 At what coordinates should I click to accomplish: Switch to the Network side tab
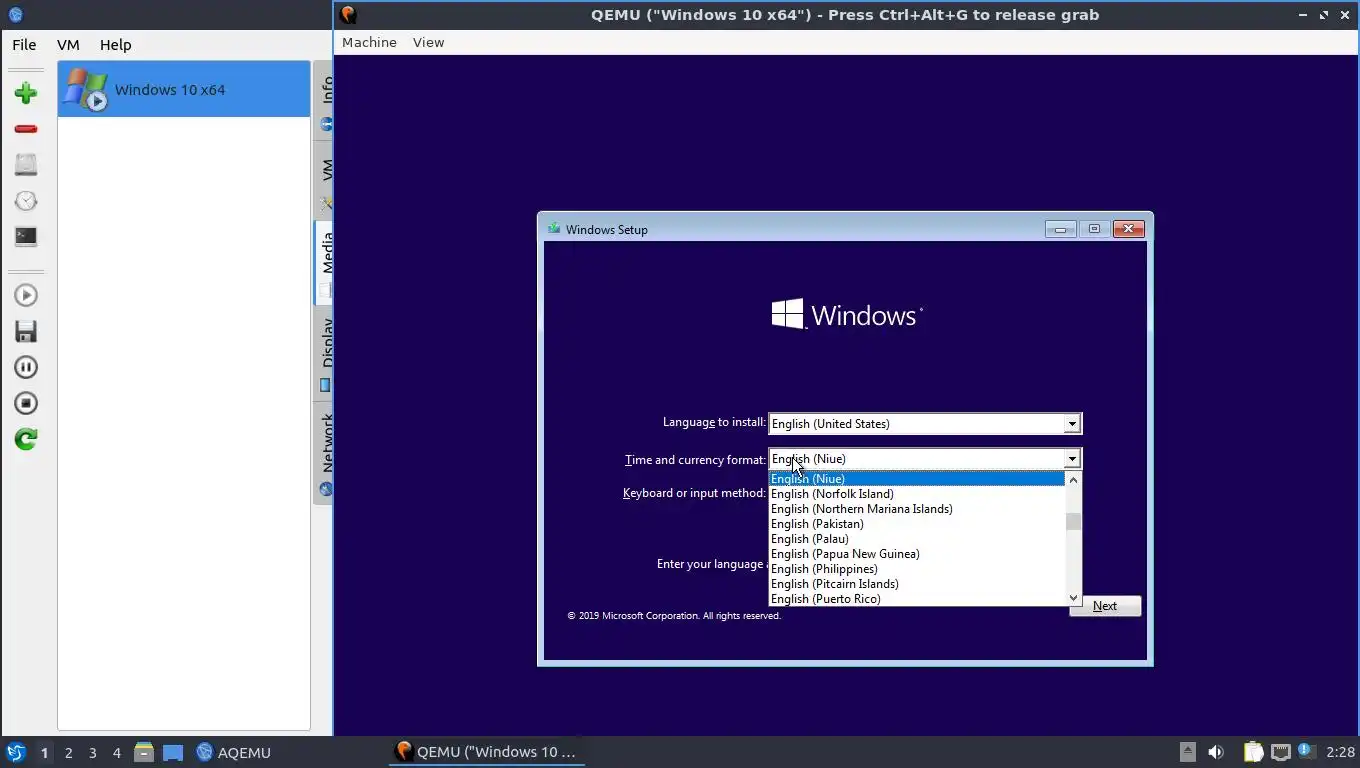[x=325, y=451]
